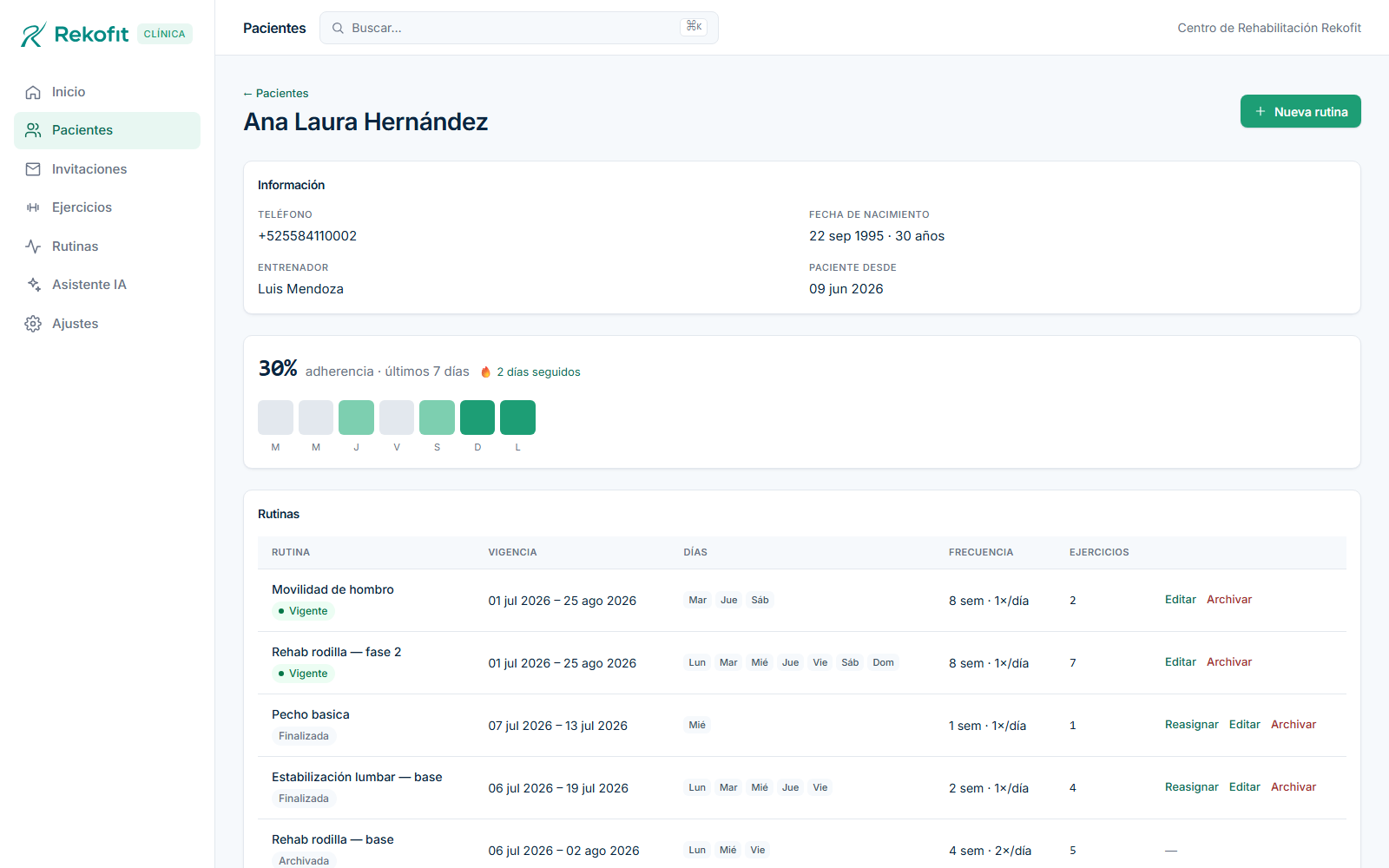
Task: Click the Ejercicios dumbbell icon
Action: point(33,207)
